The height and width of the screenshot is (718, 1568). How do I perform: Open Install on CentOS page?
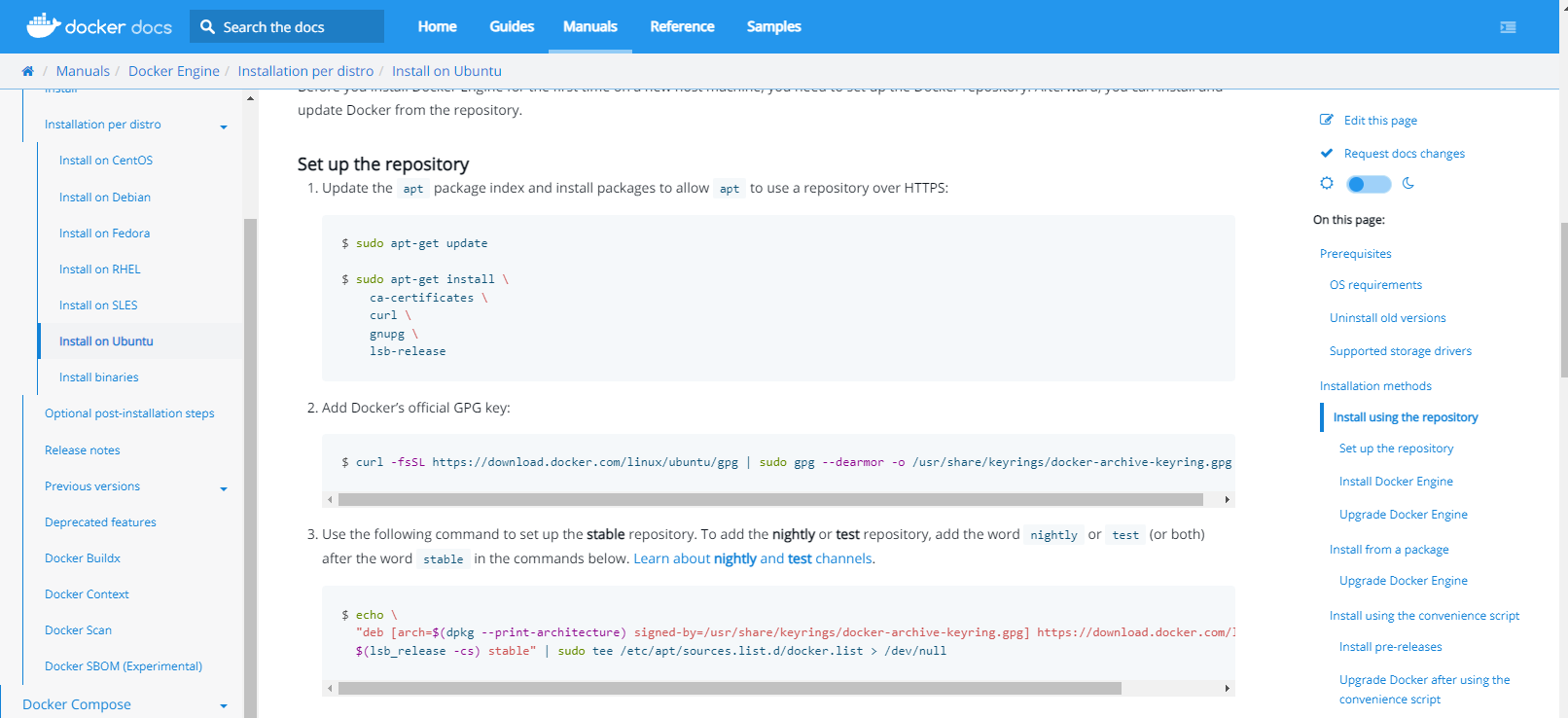[106, 161]
